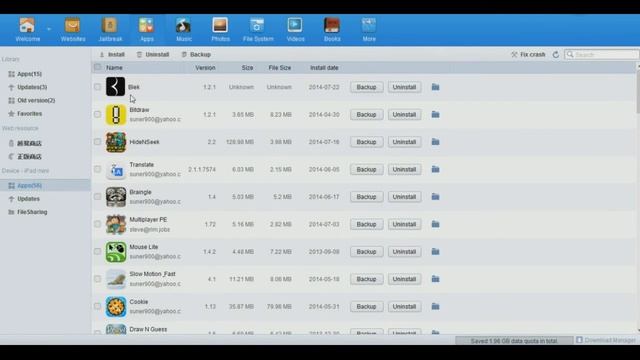The image size is (640, 360).
Task: Open folder icon for Slow Motion Fast
Action: point(436,279)
